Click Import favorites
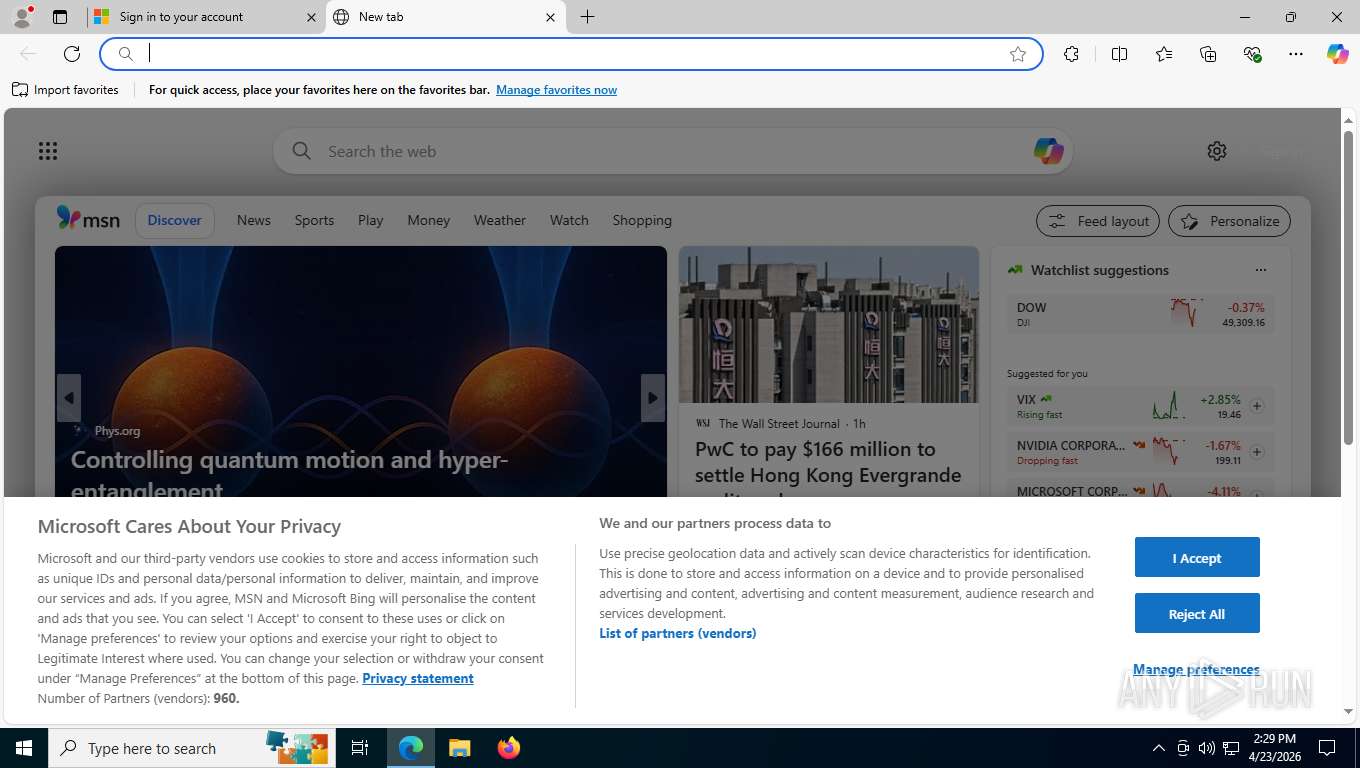The image size is (1360, 768). pyautogui.click(x=65, y=90)
